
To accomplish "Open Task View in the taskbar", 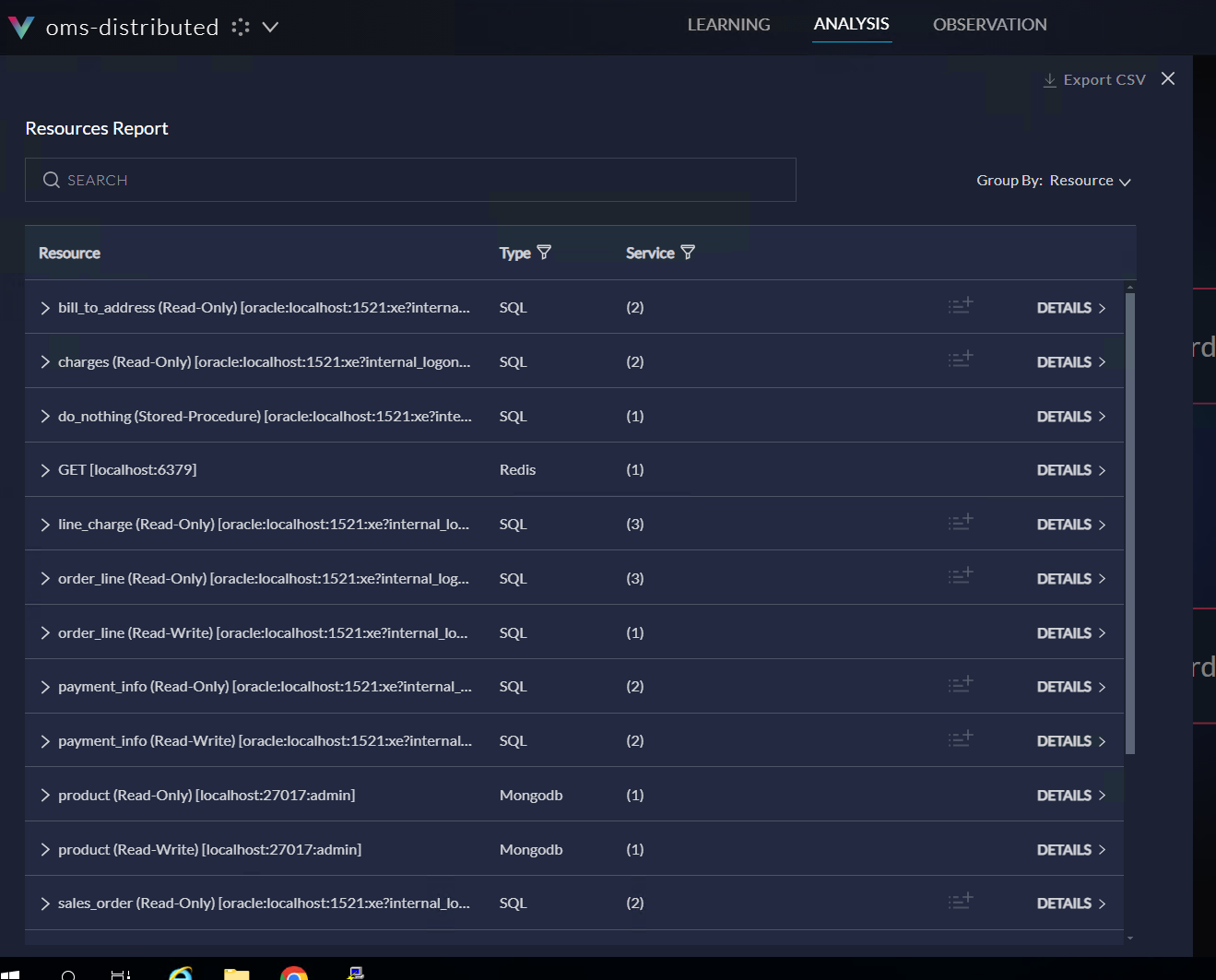I will [121, 974].
